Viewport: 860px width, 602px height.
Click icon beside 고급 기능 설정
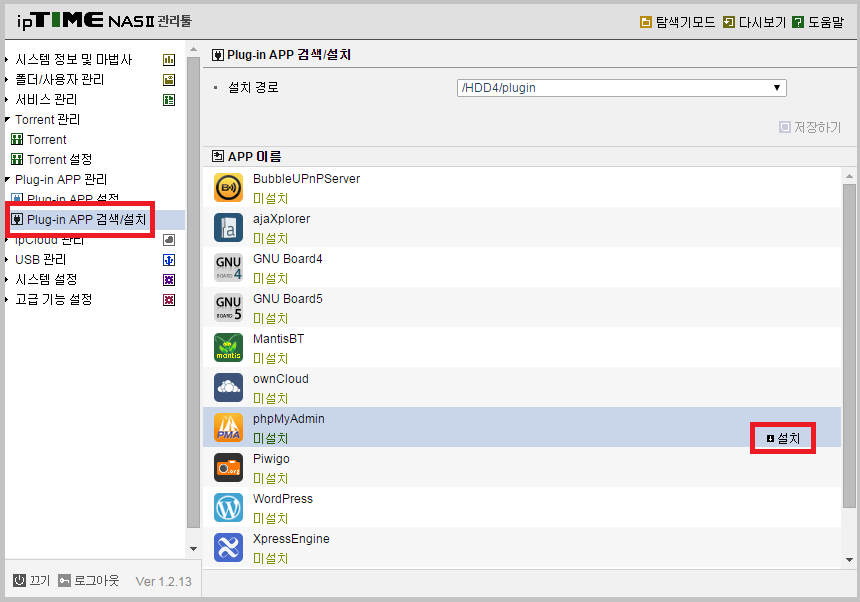pos(169,300)
